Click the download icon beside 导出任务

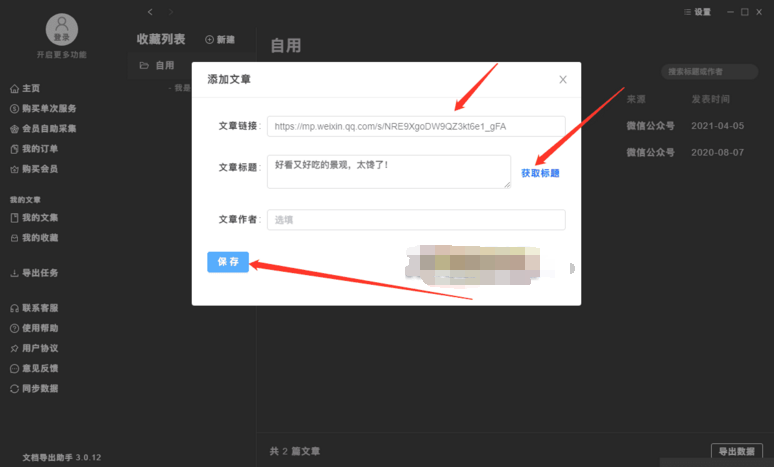[14, 273]
